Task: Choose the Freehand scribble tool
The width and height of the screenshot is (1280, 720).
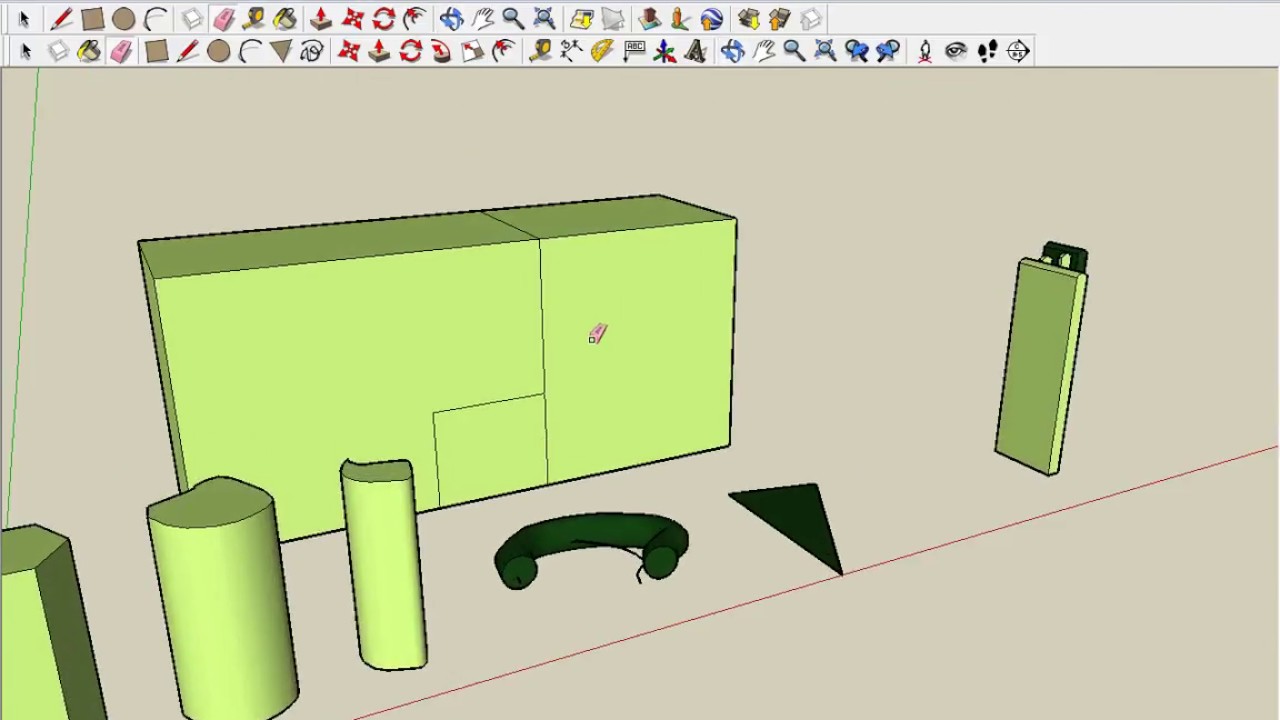Action: pos(311,51)
